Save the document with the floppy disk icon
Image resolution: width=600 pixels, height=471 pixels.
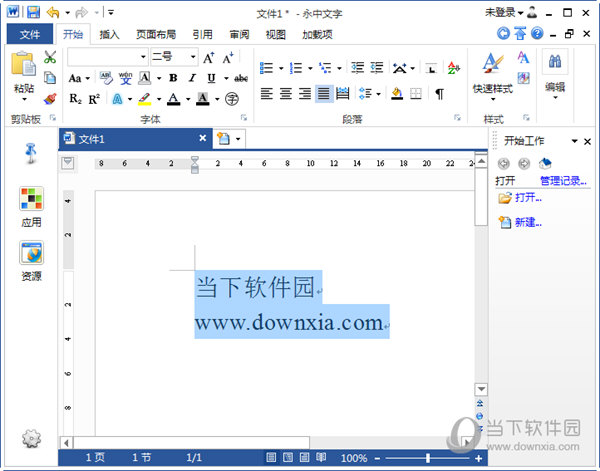33,12
